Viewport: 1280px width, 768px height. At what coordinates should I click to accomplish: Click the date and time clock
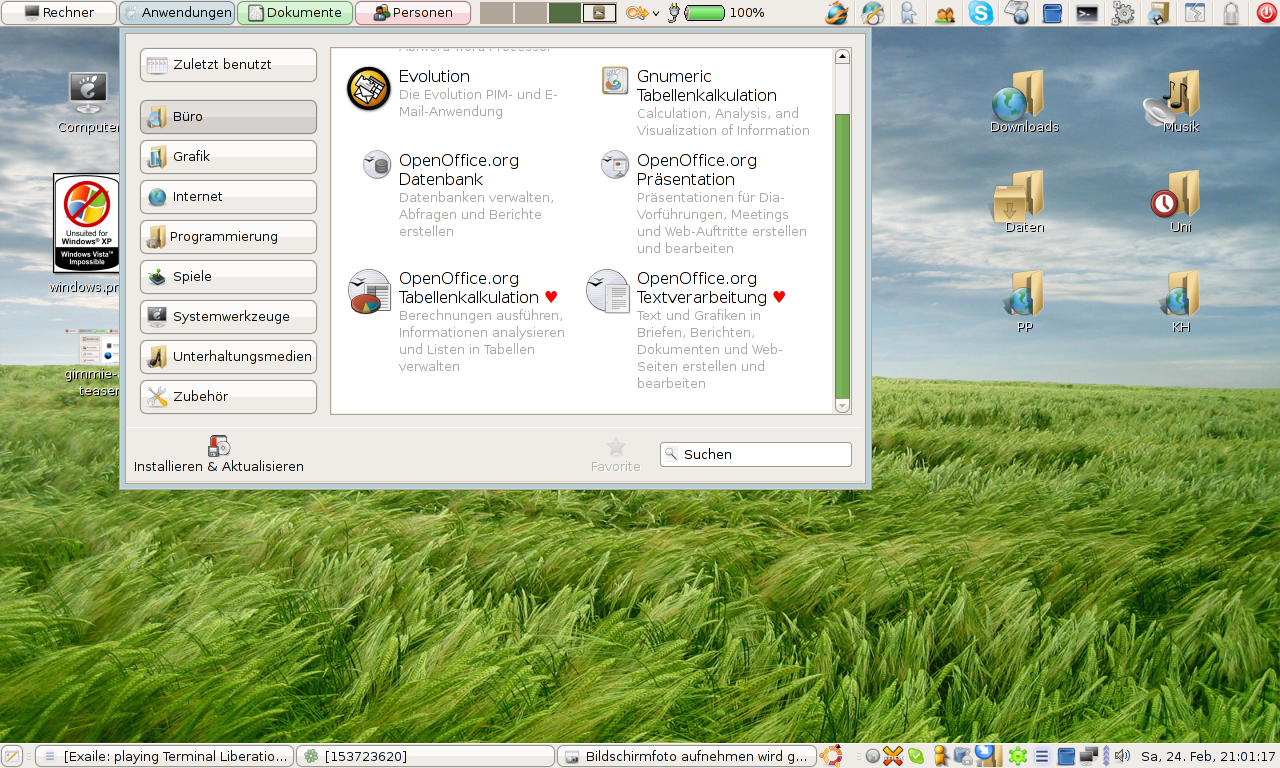(x=1208, y=756)
